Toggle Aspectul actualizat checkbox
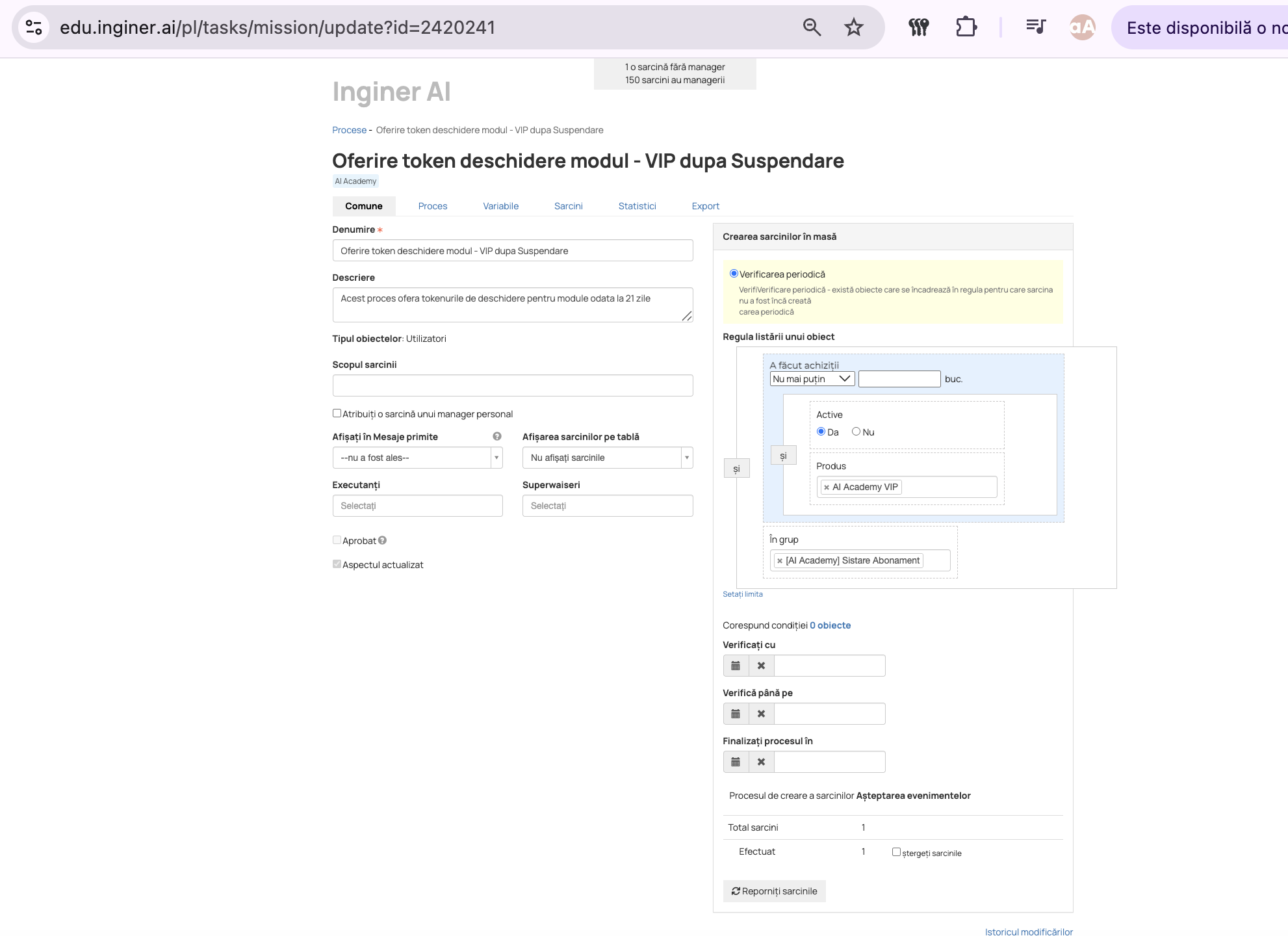 coord(337,564)
